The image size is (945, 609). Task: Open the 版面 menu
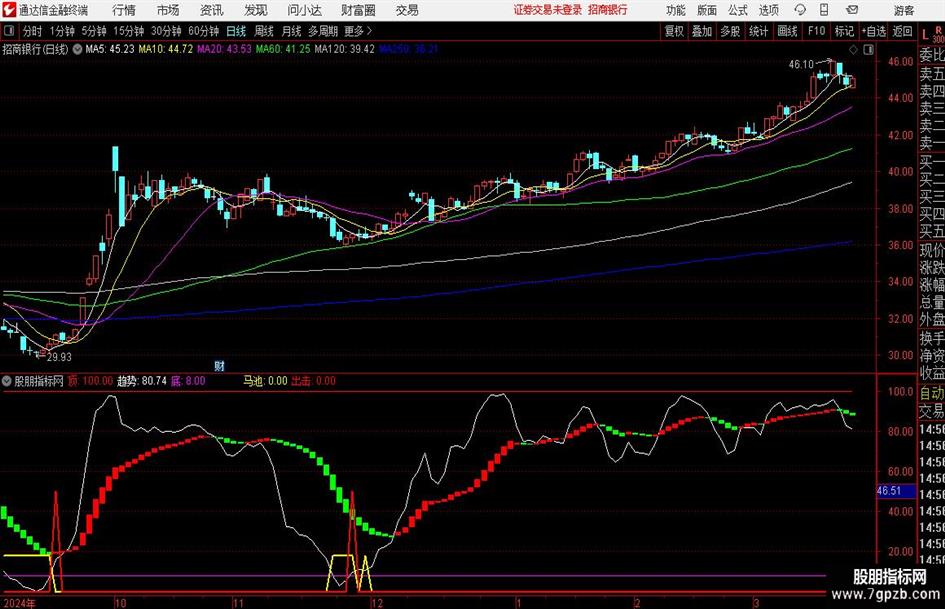point(706,10)
